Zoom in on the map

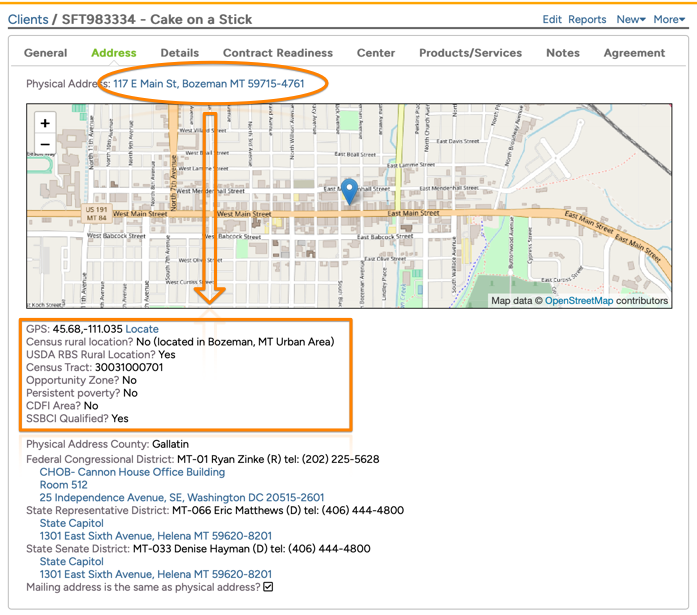tap(45, 123)
